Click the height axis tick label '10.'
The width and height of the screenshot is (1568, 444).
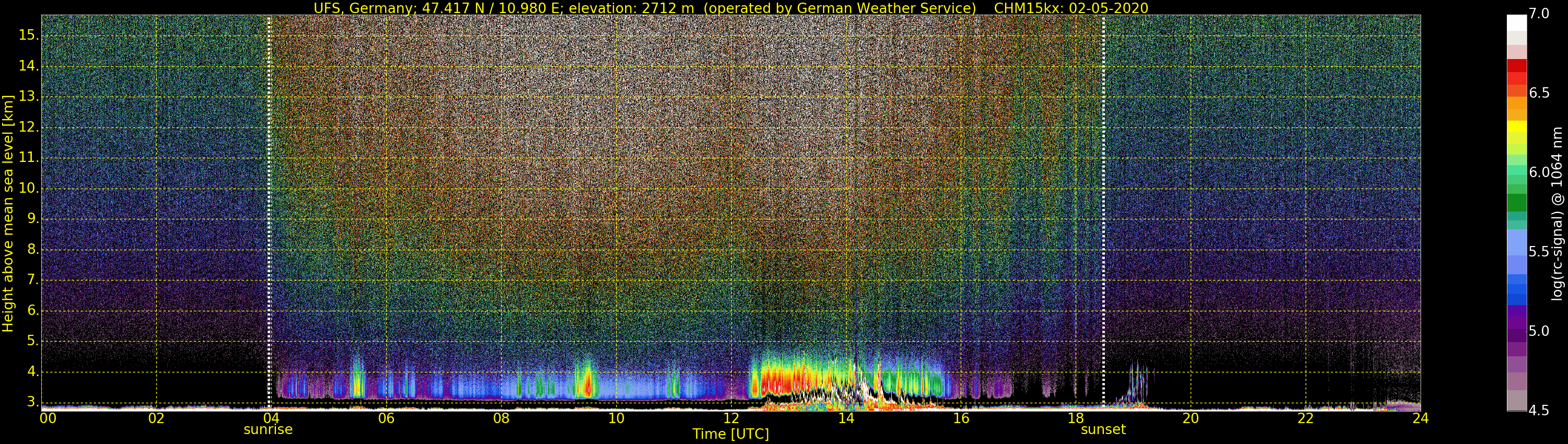click(x=29, y=188)
